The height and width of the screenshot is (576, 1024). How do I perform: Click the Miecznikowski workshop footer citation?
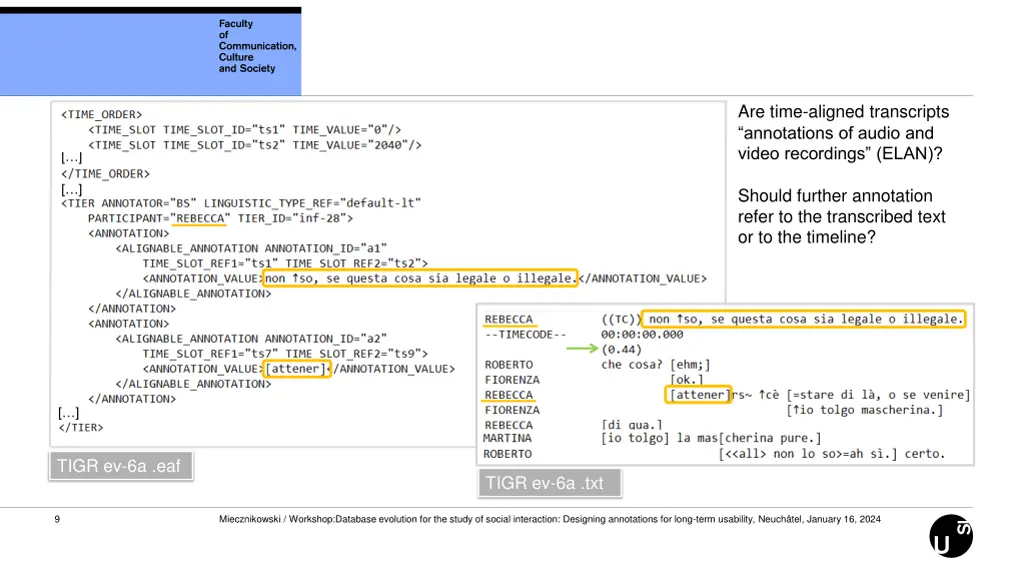click(x=549, y=519)
